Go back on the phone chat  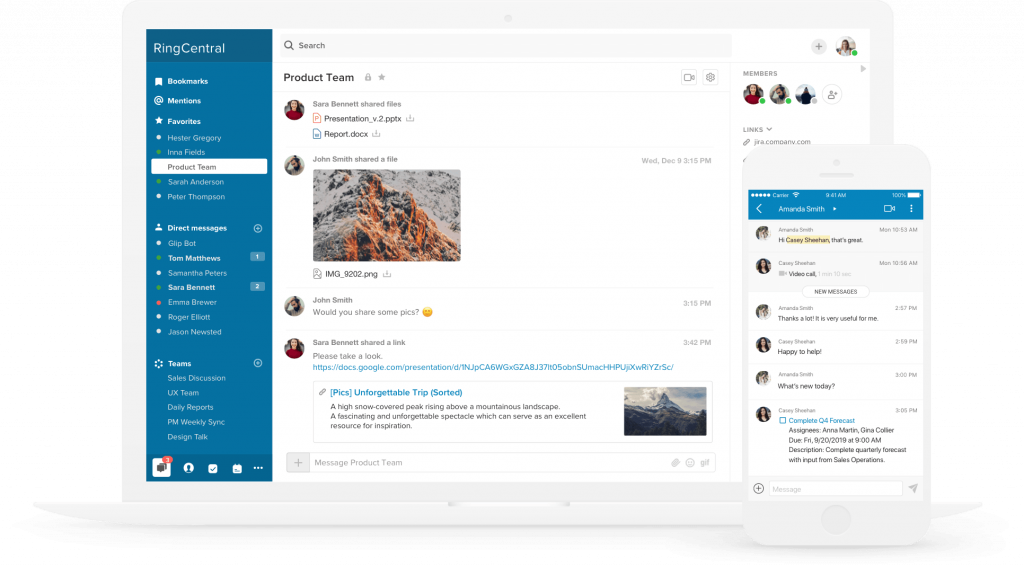click(759, 209)
